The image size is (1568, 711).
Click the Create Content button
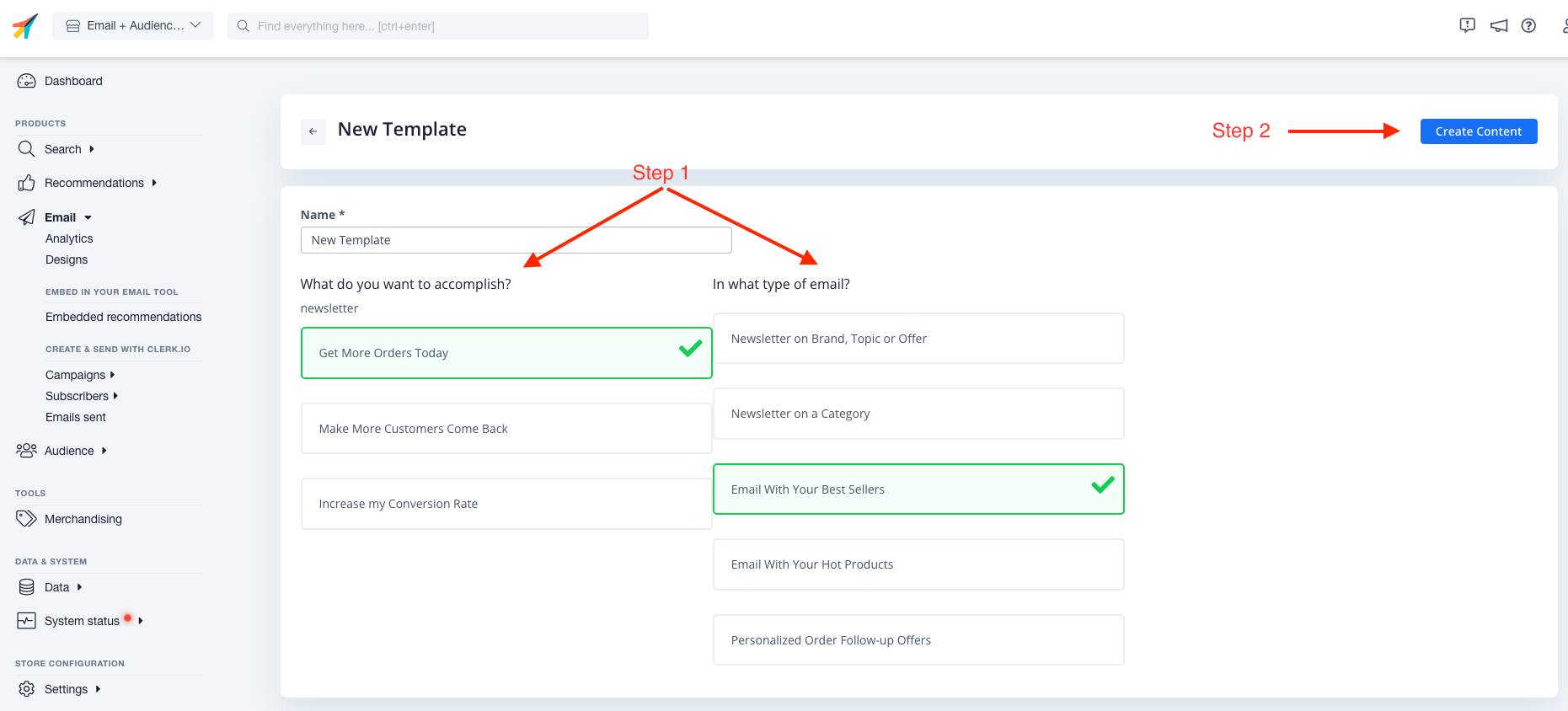point(1478,131)
